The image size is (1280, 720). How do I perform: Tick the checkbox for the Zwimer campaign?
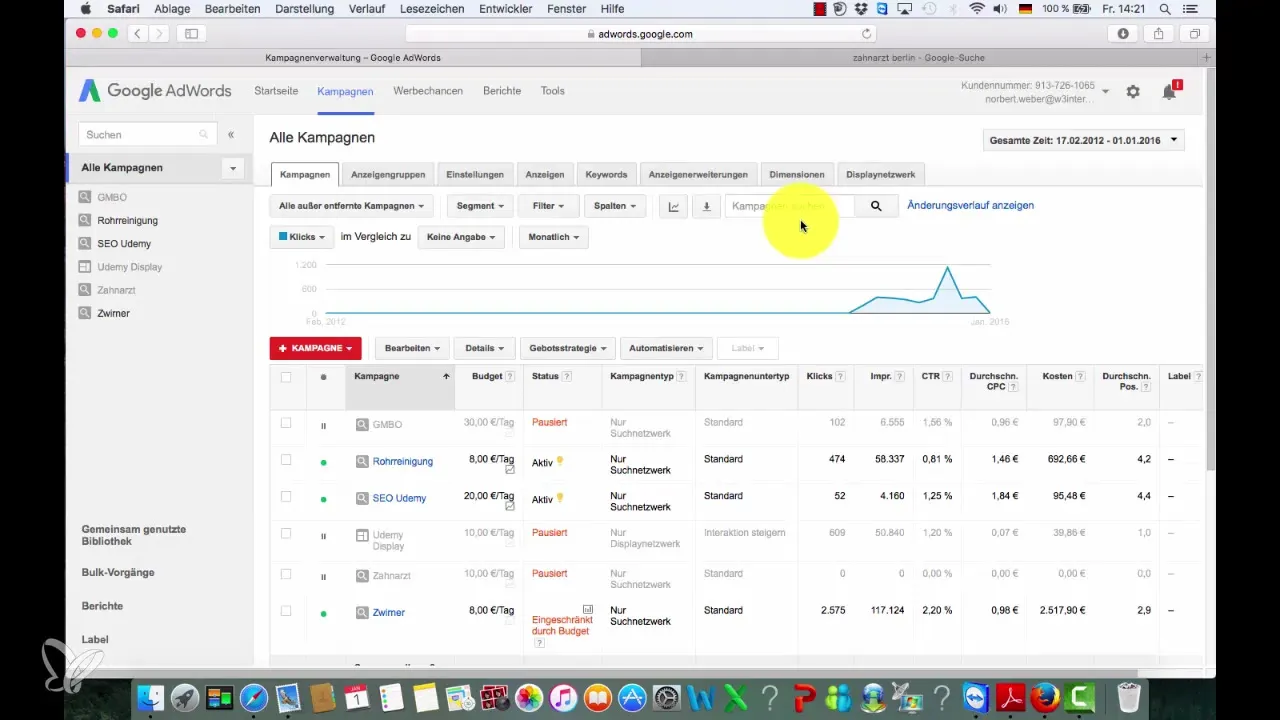(x=286, y=611)
